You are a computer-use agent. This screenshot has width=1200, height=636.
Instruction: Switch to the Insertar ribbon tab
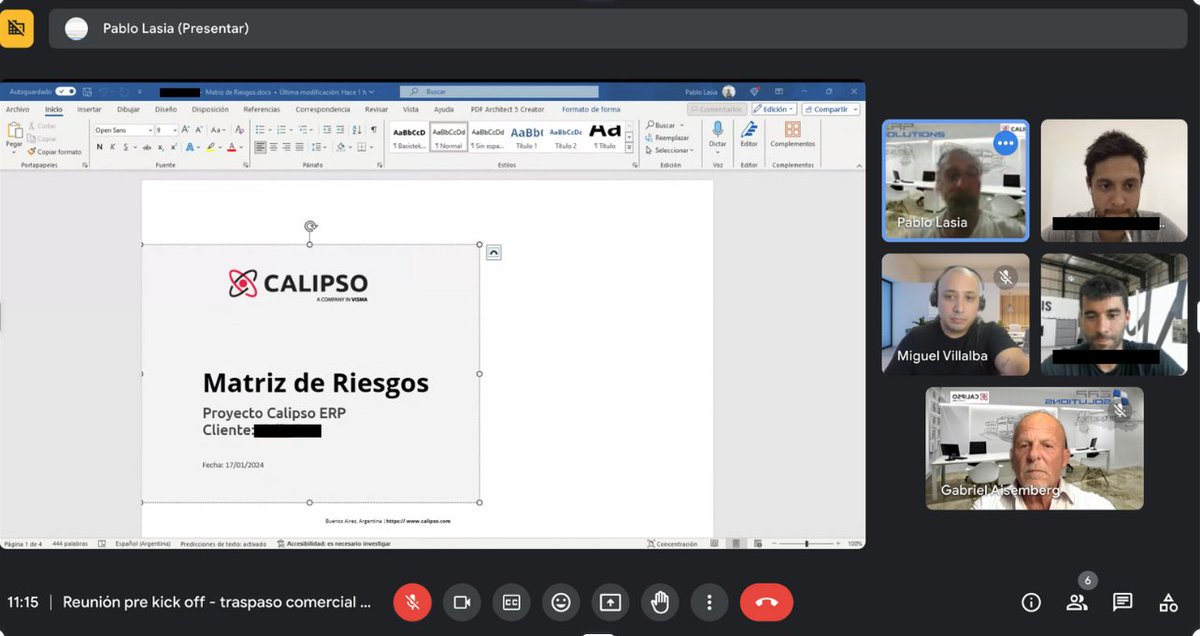89,109
